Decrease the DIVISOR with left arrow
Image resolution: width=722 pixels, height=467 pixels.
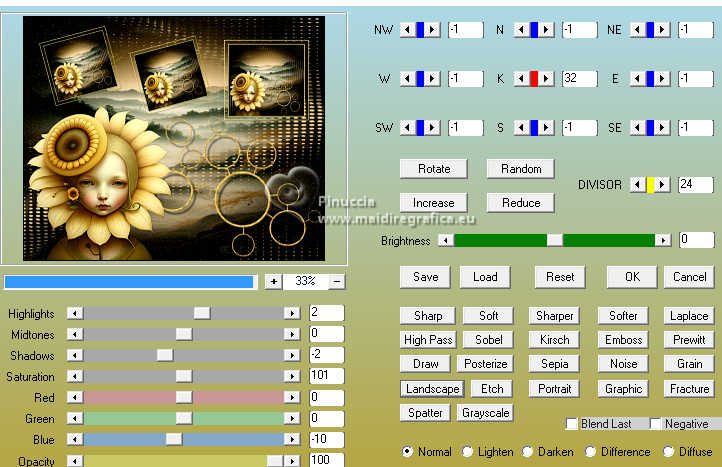coord(637,185)
